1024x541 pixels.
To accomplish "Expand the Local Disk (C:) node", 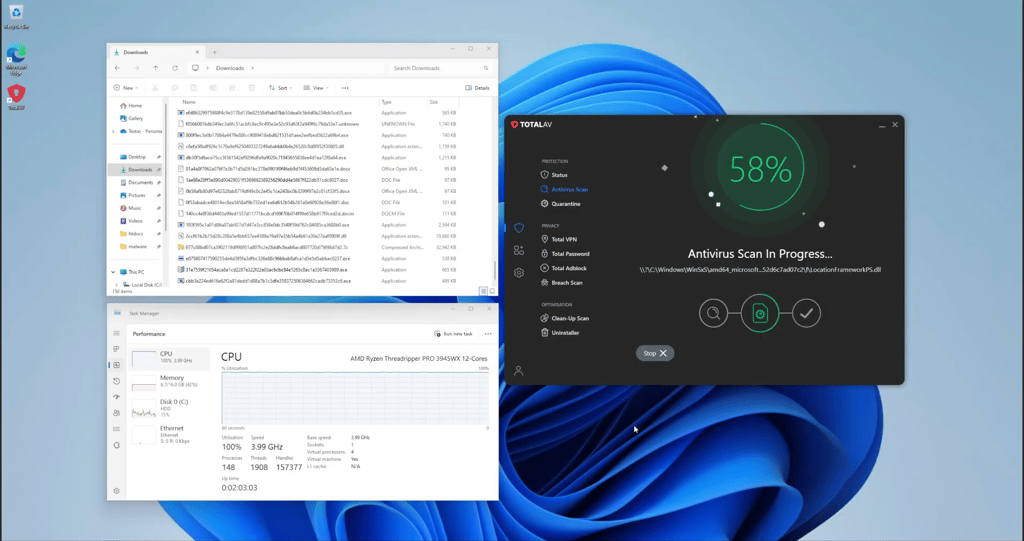I will 117,285.
